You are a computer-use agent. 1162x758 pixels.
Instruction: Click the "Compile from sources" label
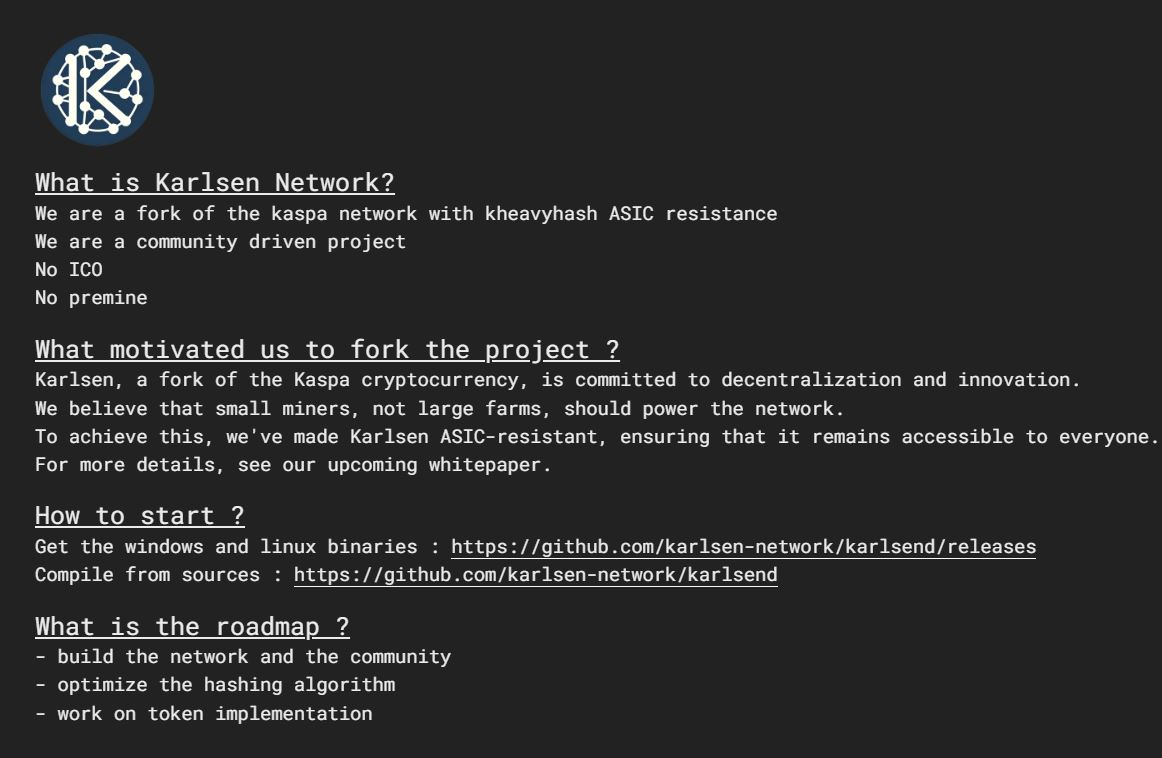click(x=147, y=575)
